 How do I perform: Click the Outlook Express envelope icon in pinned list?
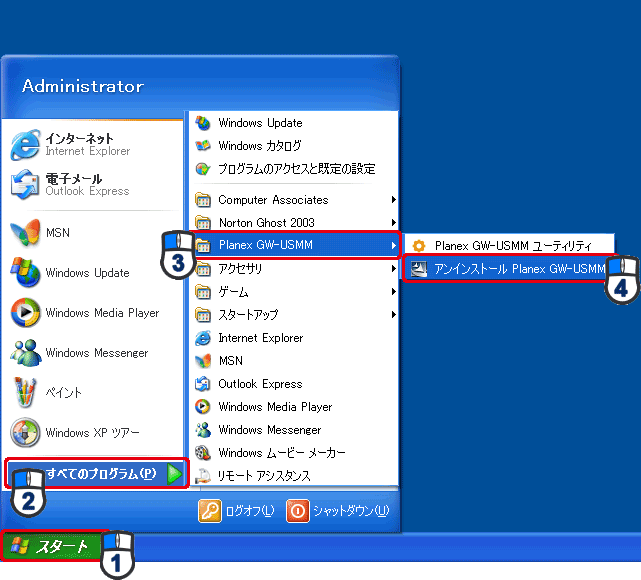coord(25,184)
